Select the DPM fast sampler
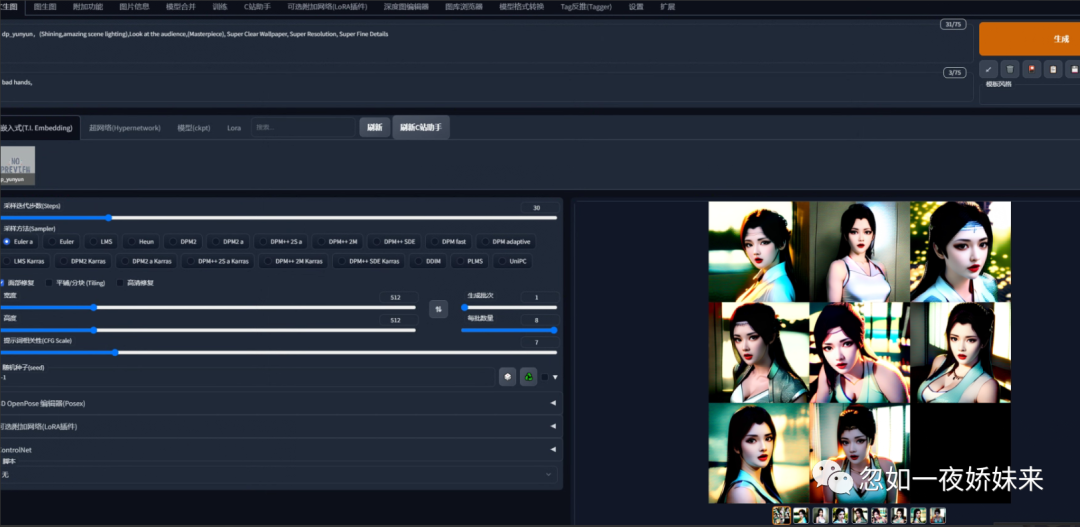Image resolution: width=1080 pixels, height=527 pixels. click(448, 242)
